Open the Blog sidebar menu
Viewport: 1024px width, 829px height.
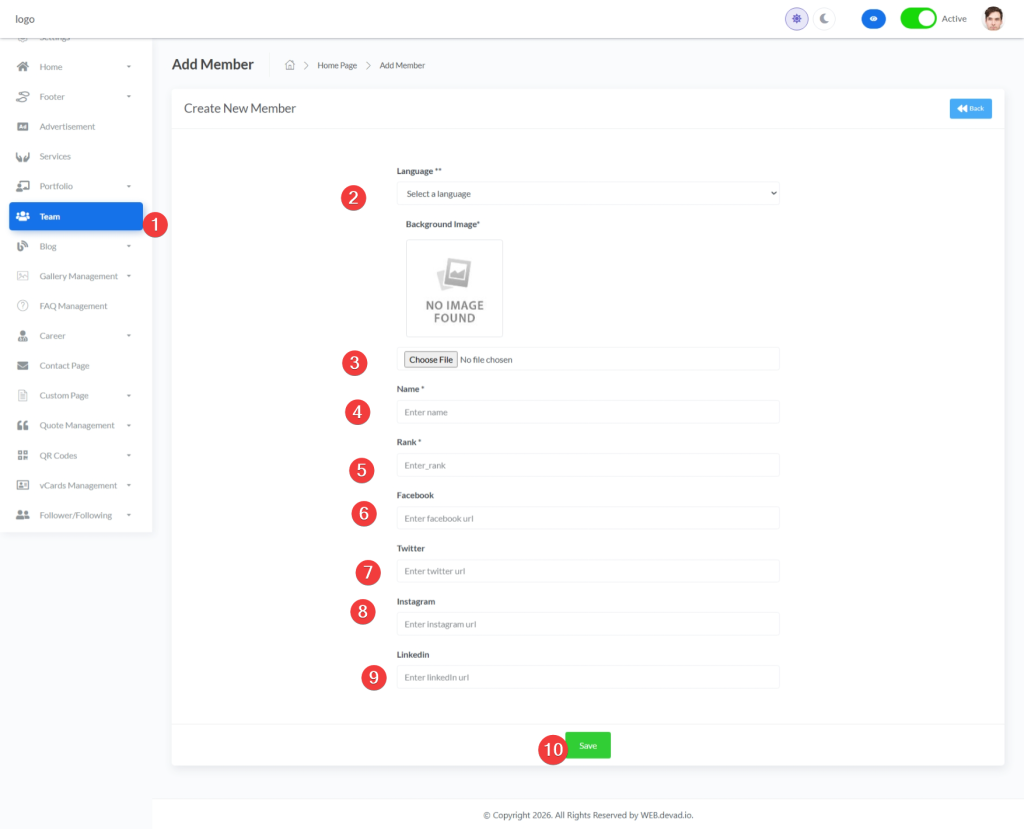pyautogui.click(x=48, y=246)
